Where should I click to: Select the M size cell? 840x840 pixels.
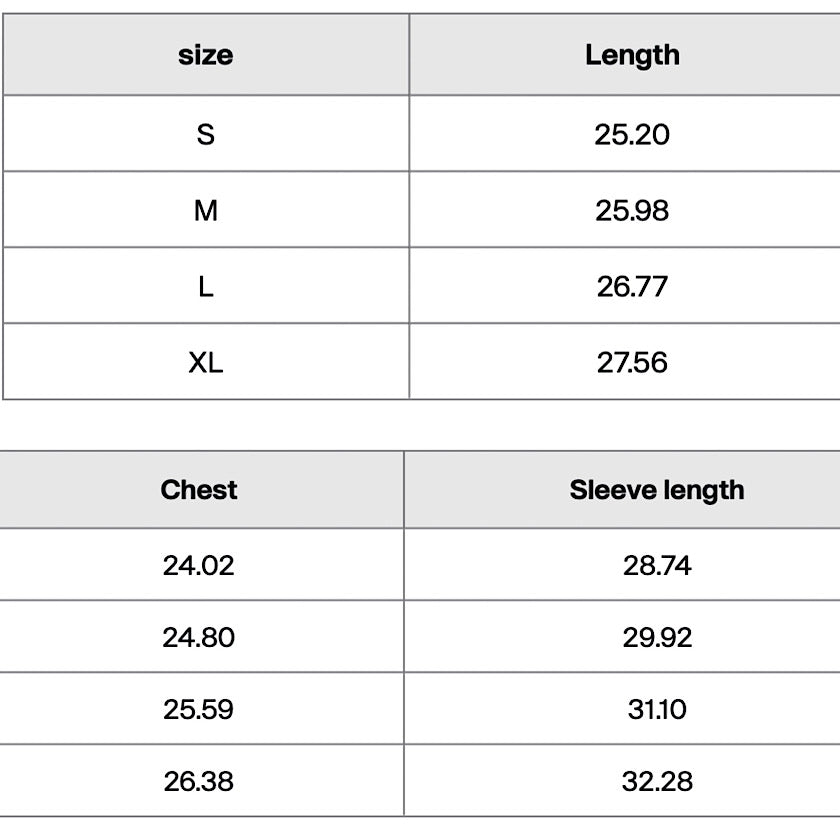pos(206,210)
